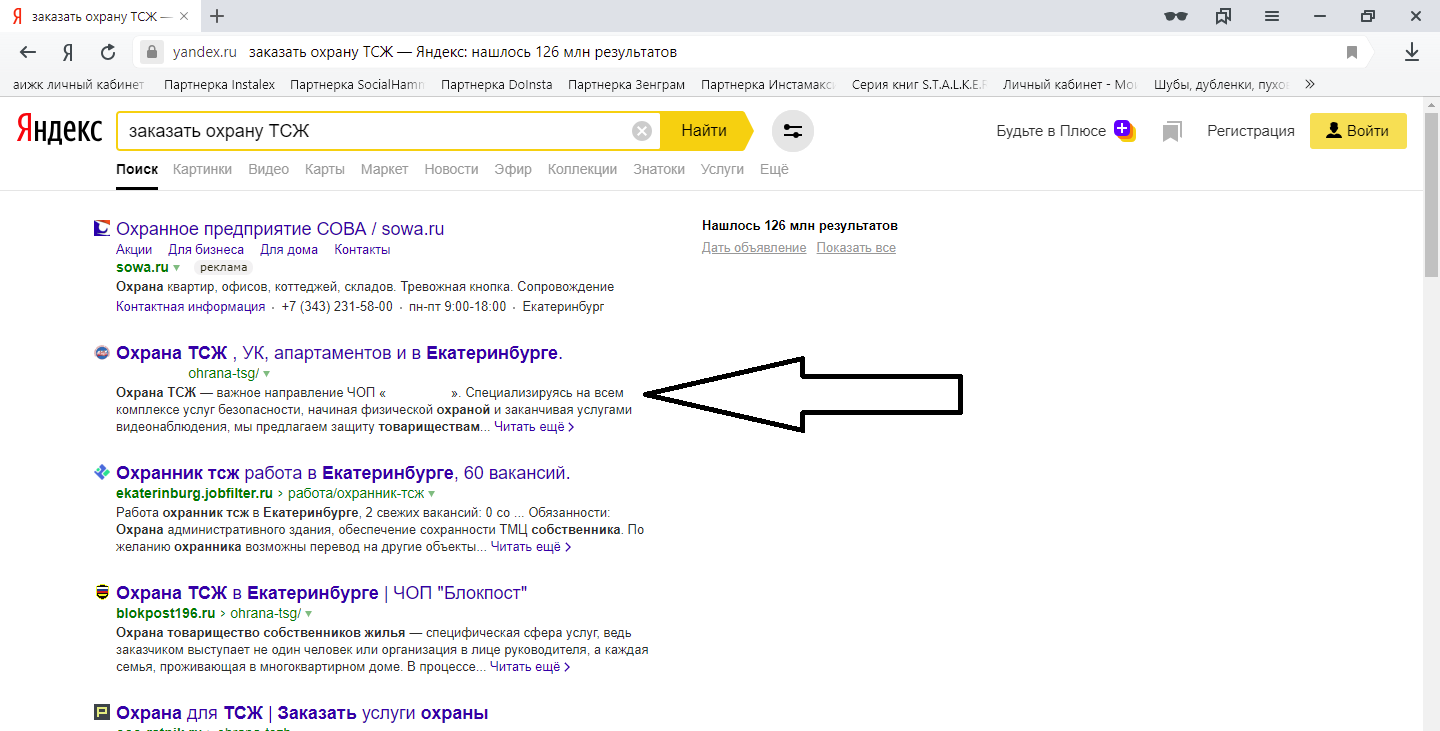
Task: Switch to the Услуги tab
Action: 722,169
